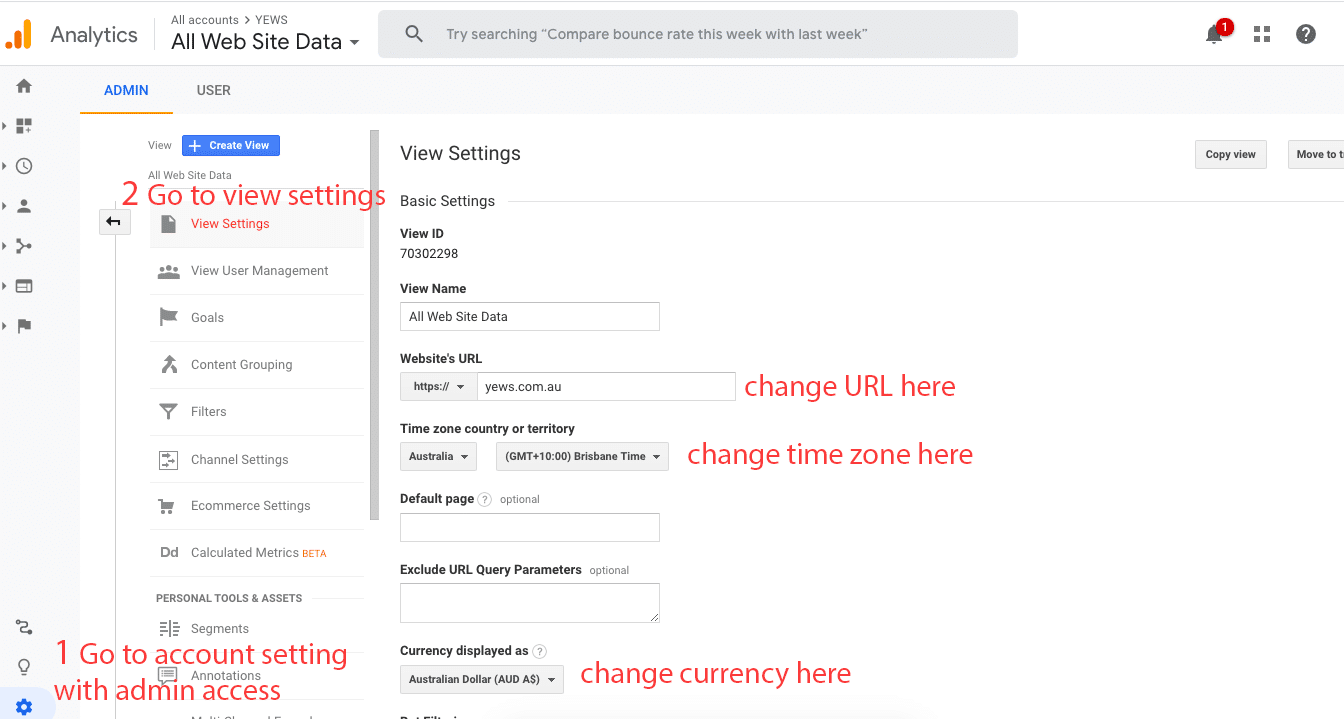
Task: Go to Home in left sidebar
Action: tap(24, 86)
